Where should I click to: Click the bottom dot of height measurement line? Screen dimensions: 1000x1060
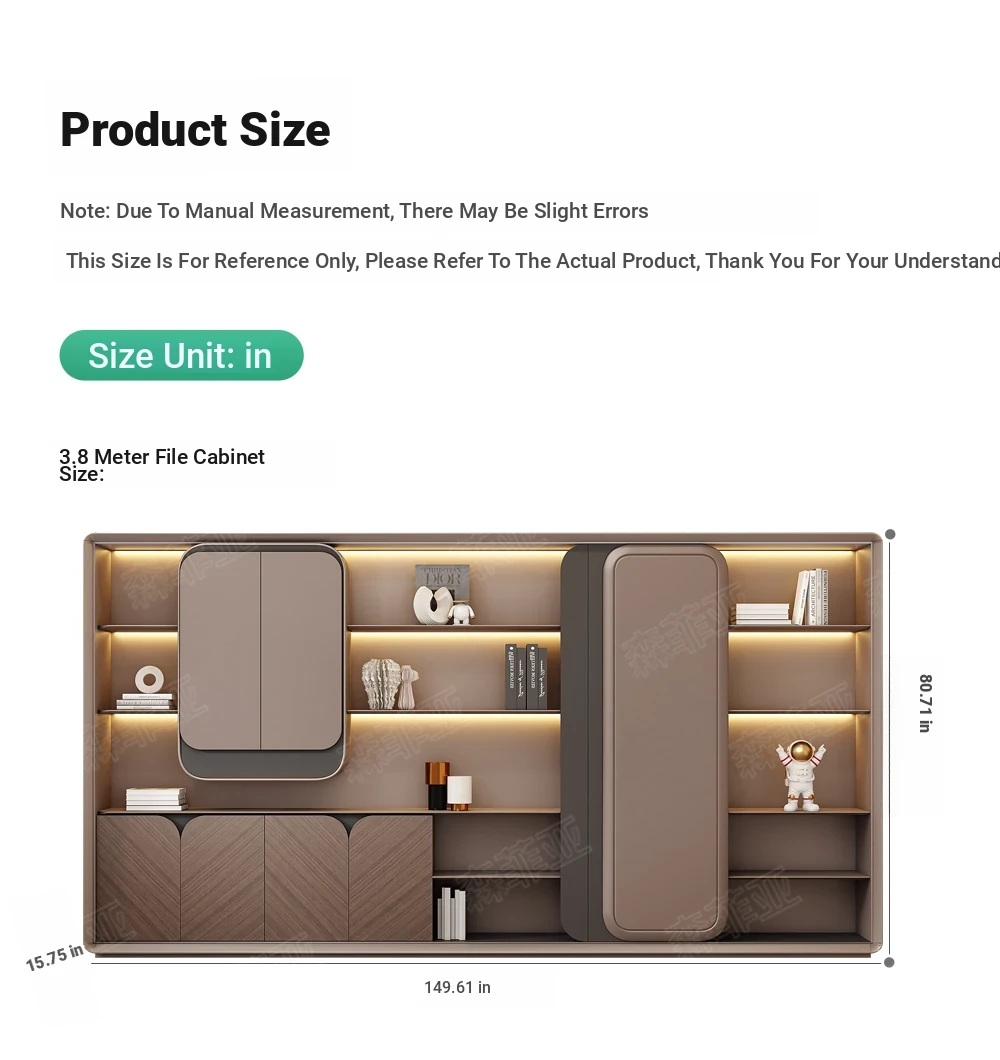(889, 962)
